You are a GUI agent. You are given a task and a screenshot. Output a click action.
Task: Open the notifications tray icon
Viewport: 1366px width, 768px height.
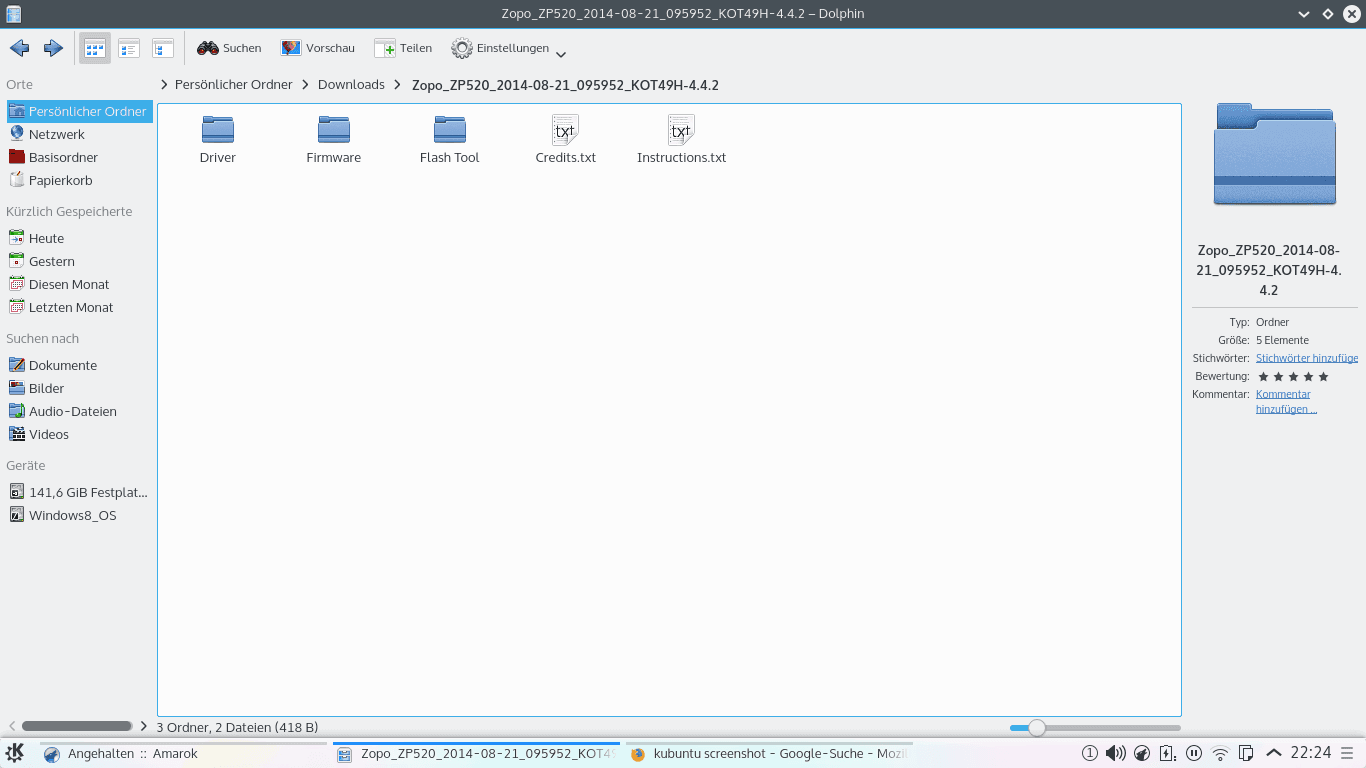click(x=1090, y=753)
